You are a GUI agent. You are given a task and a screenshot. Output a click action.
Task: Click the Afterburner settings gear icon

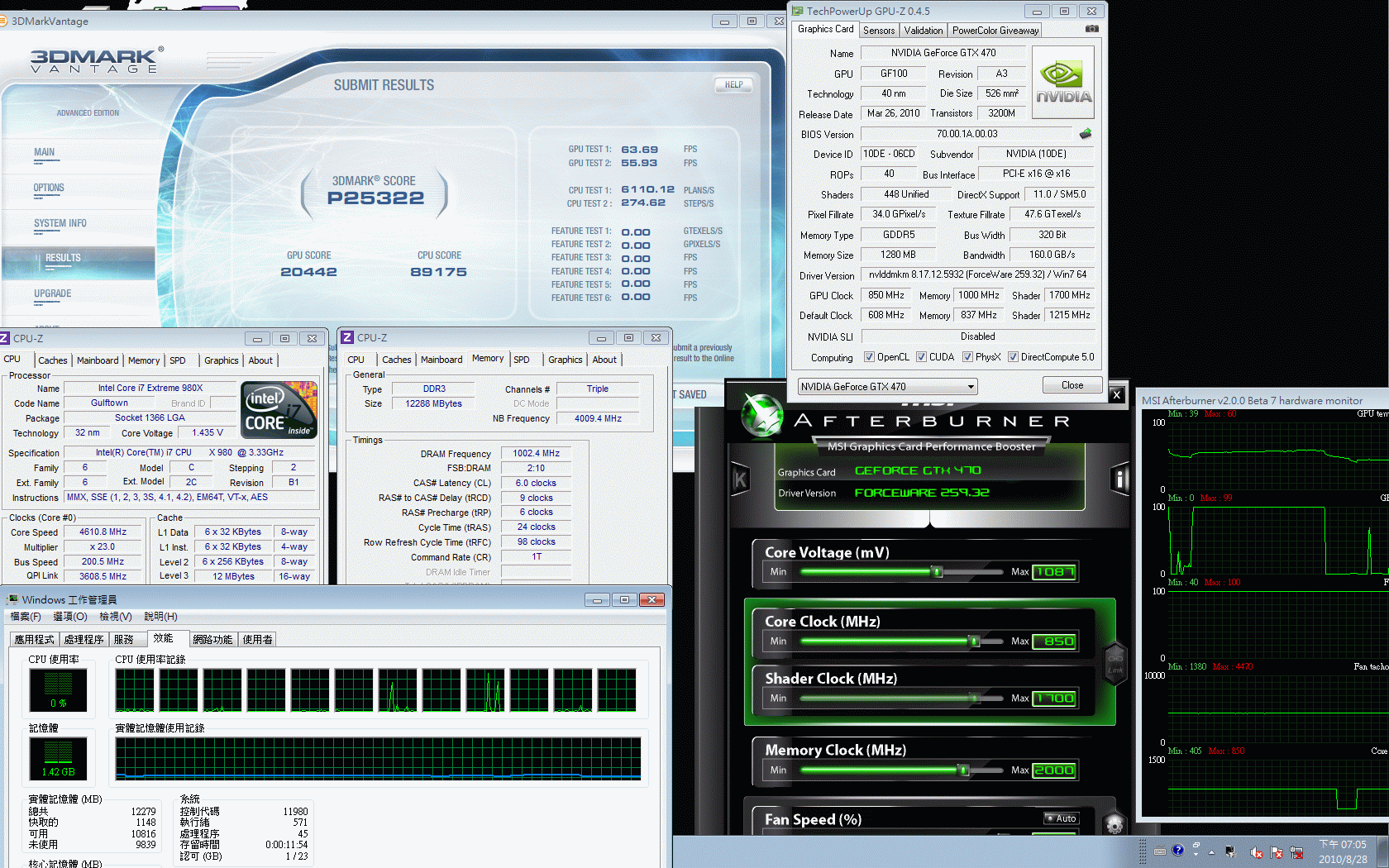tap(1114, 824)
